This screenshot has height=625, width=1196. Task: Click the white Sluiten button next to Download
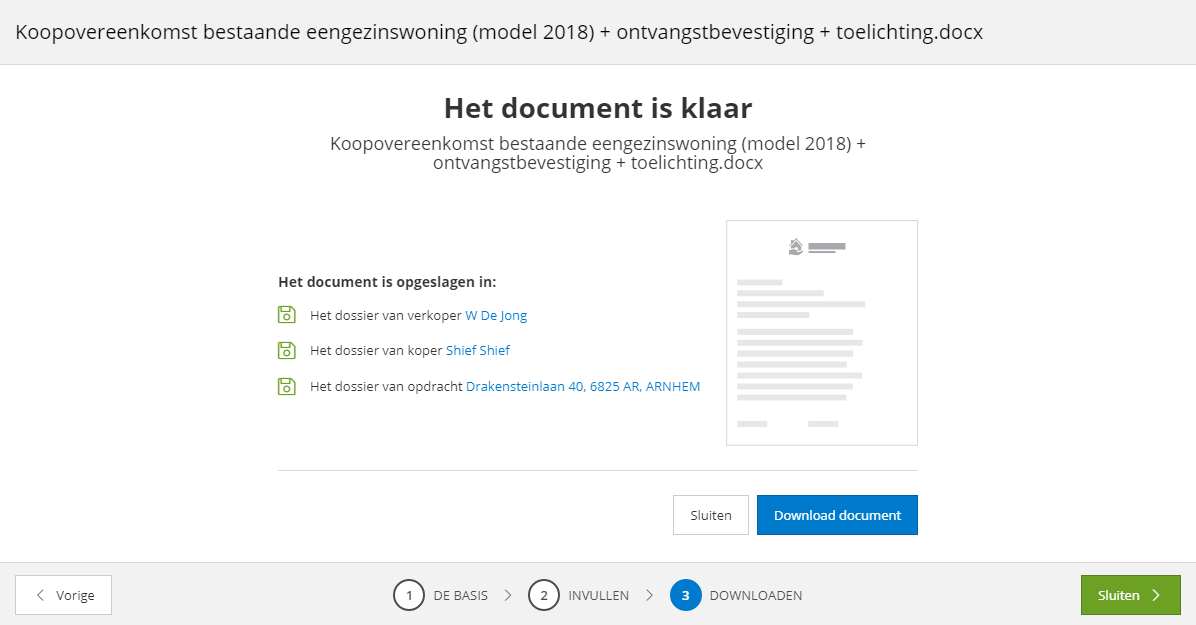point(711,515)
